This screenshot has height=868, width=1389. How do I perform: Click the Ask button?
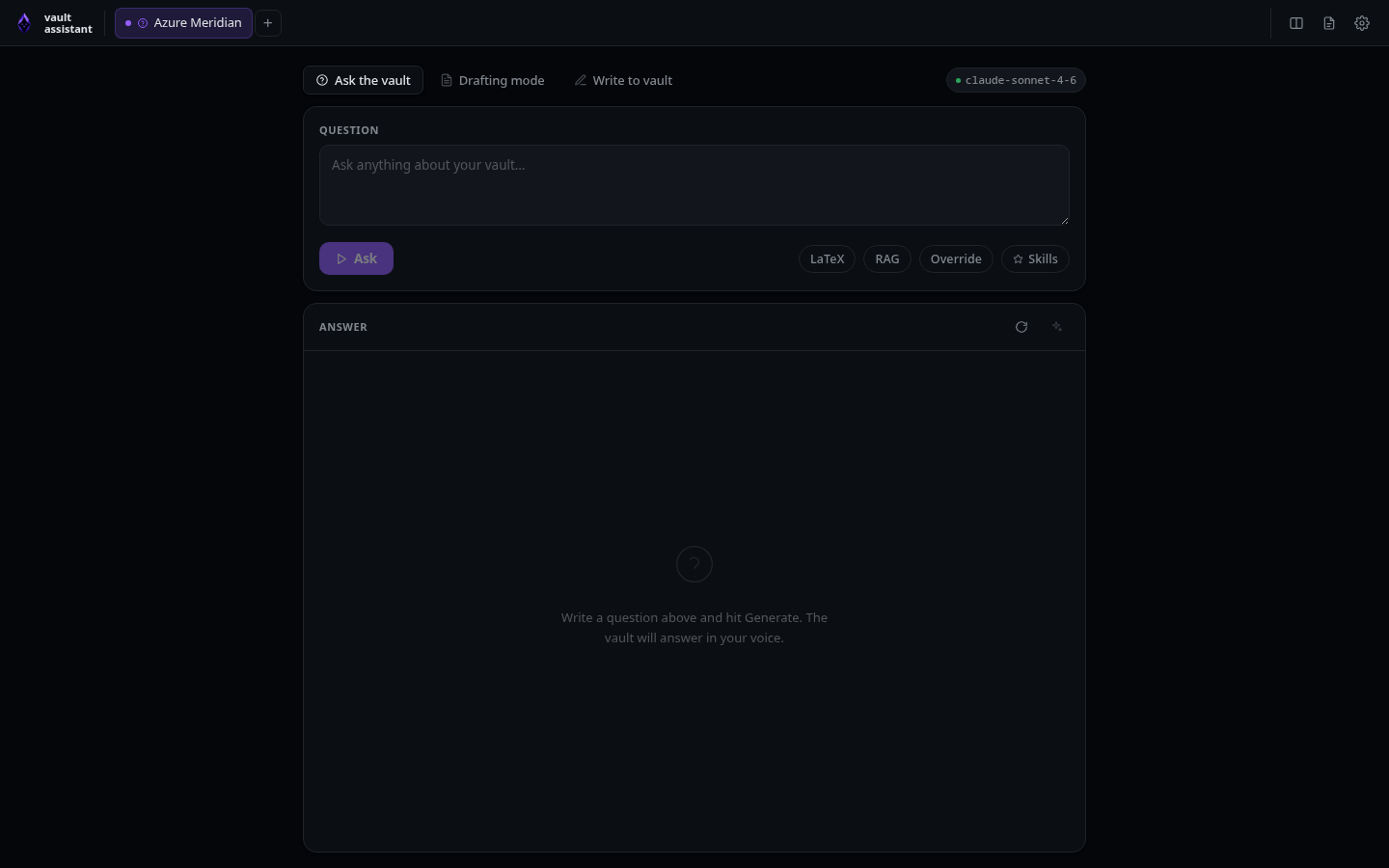(x=356, y=258)
